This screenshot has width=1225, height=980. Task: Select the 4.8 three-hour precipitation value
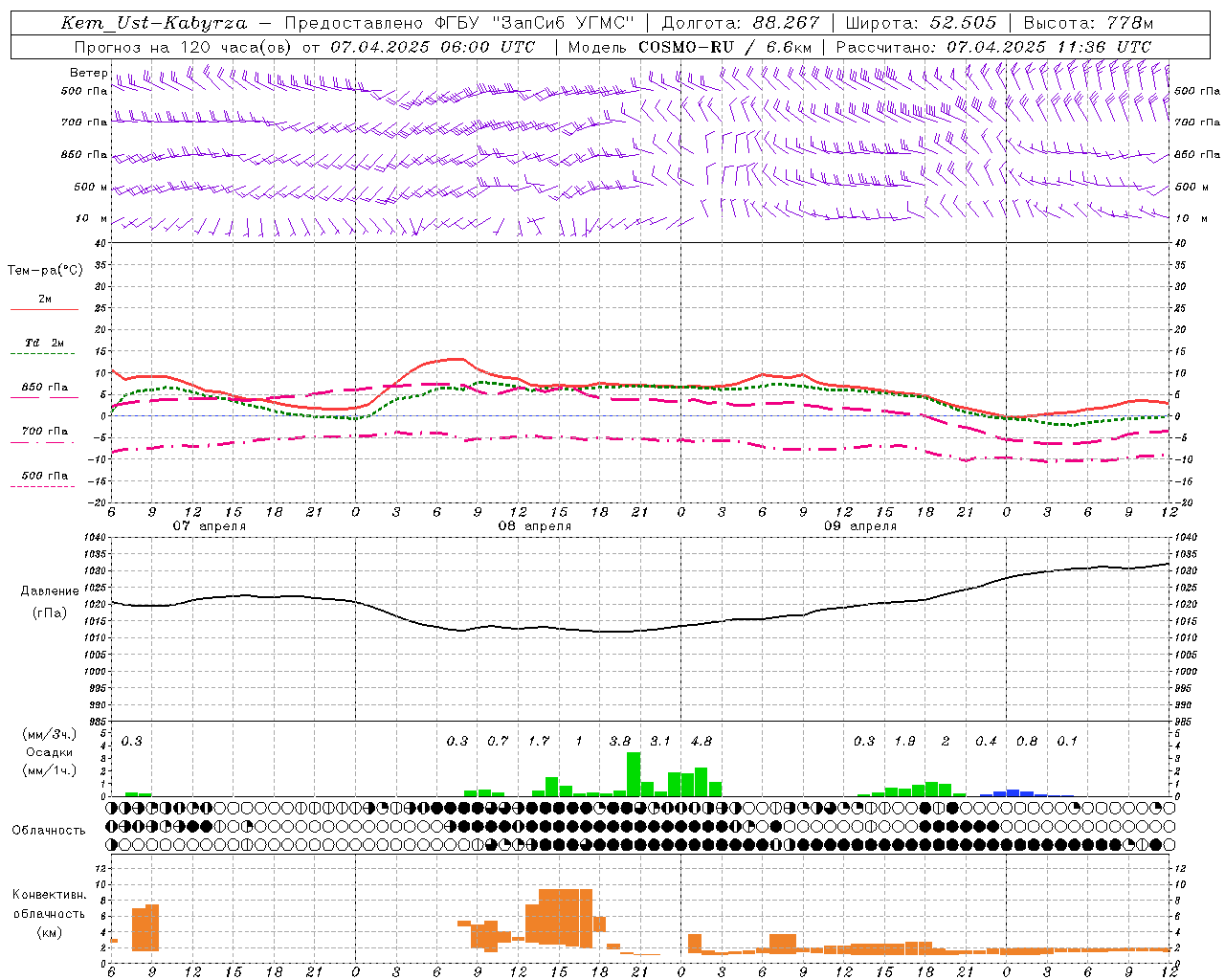point(701,742)
